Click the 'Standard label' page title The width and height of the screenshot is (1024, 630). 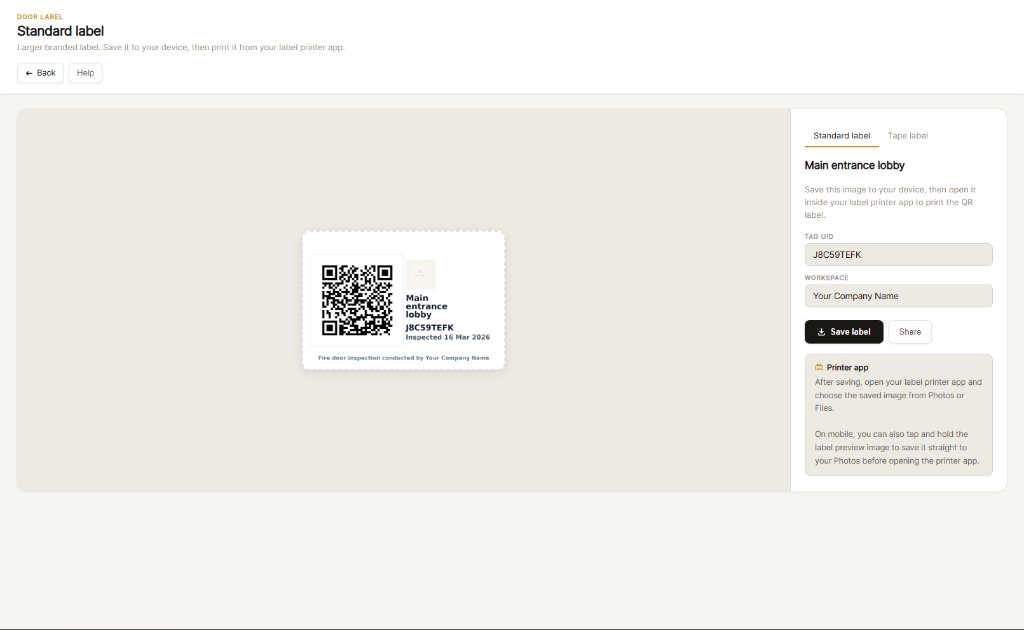[x=61, y=31]
